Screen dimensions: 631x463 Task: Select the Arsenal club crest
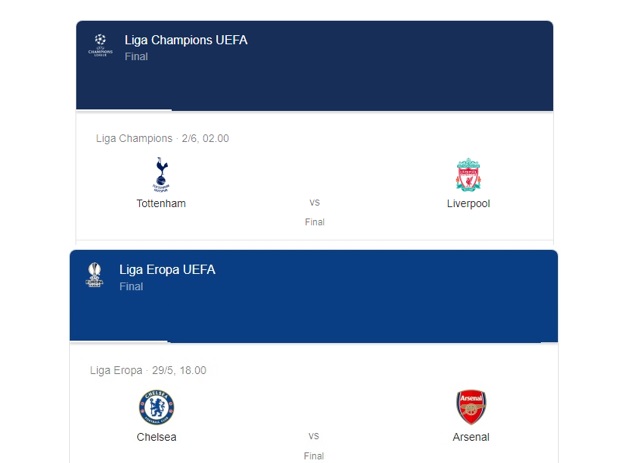470,407
